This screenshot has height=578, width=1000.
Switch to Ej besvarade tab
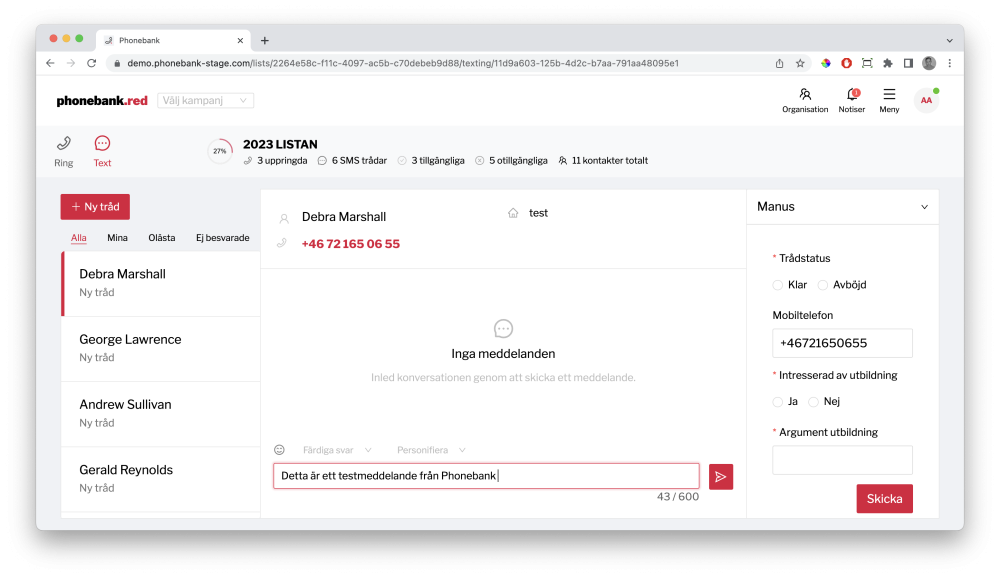pyautogui.click(x=222, y=238)
